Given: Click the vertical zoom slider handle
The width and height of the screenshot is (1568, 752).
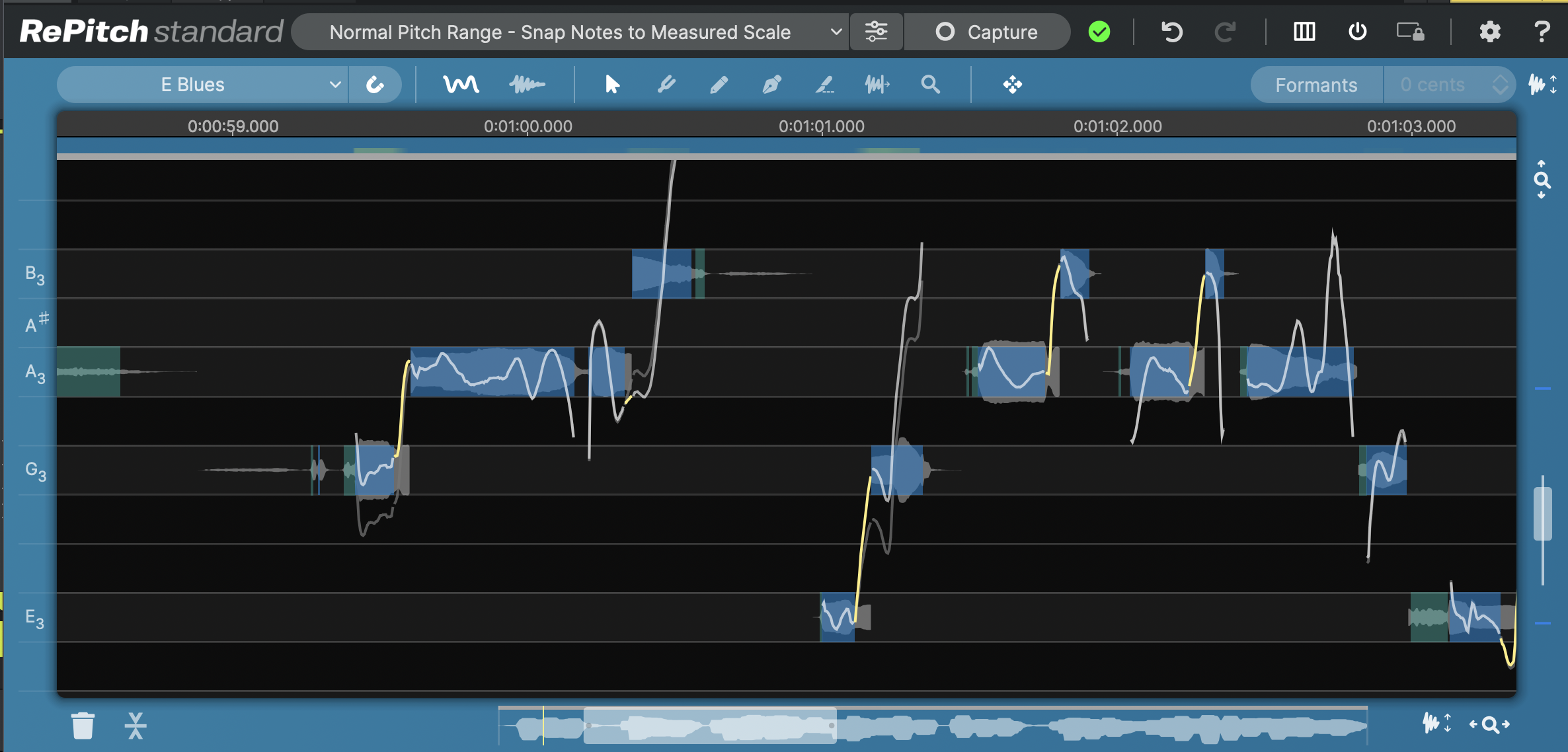Looking at the screenshot, I should coord(1542,513).
